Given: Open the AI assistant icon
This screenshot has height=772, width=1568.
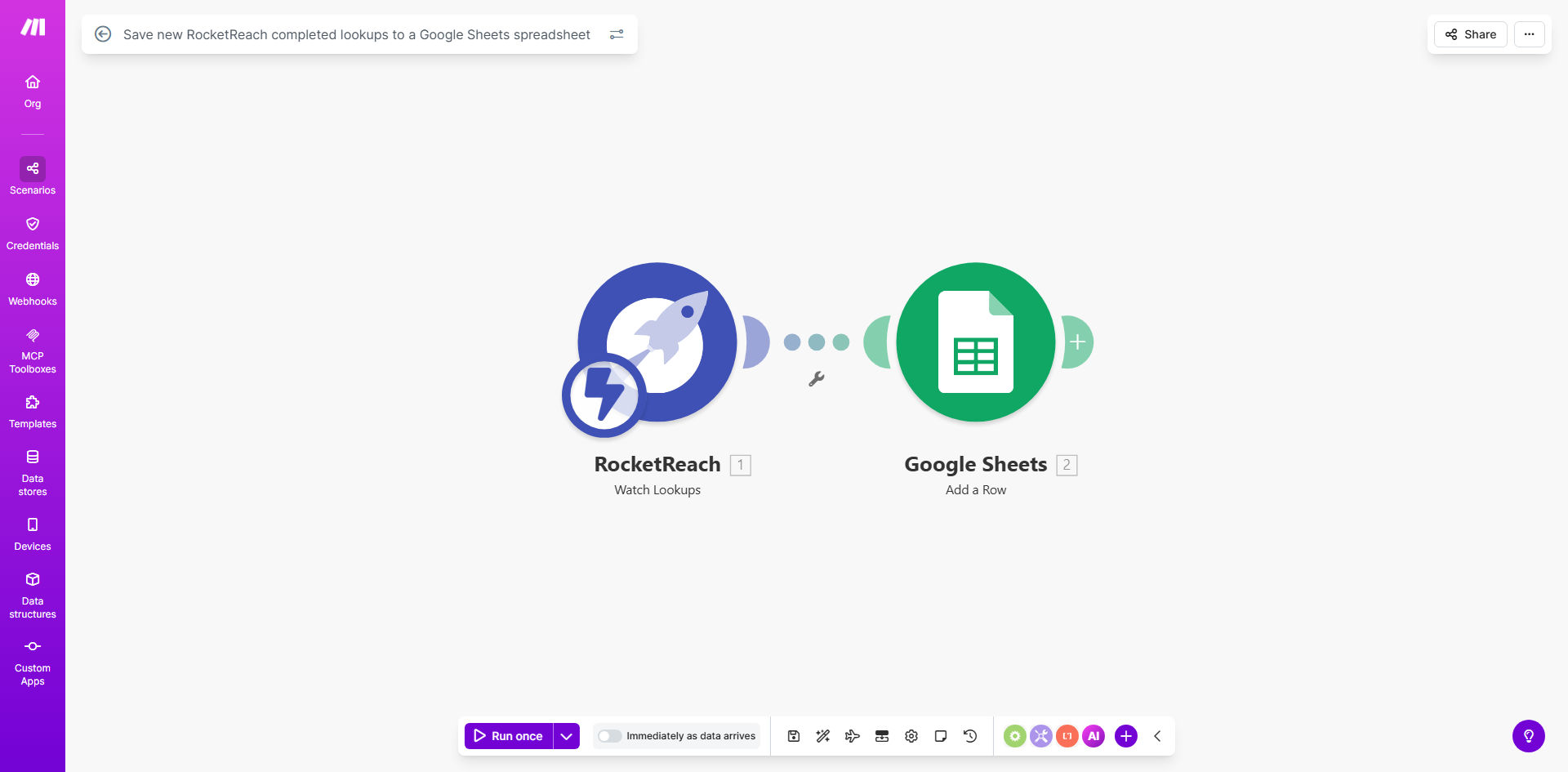Looking at the screenshot, I should (x=1094, y=736).
